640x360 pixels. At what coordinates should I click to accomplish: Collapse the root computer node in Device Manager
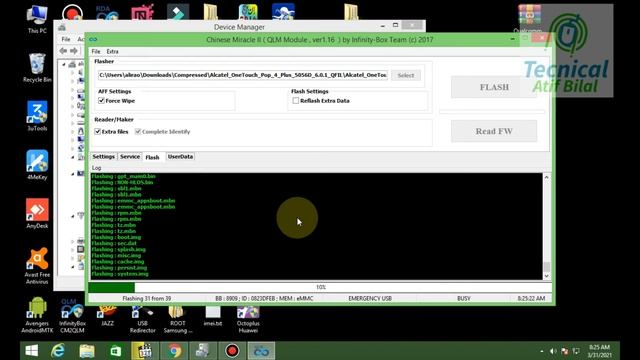point(64,64)
